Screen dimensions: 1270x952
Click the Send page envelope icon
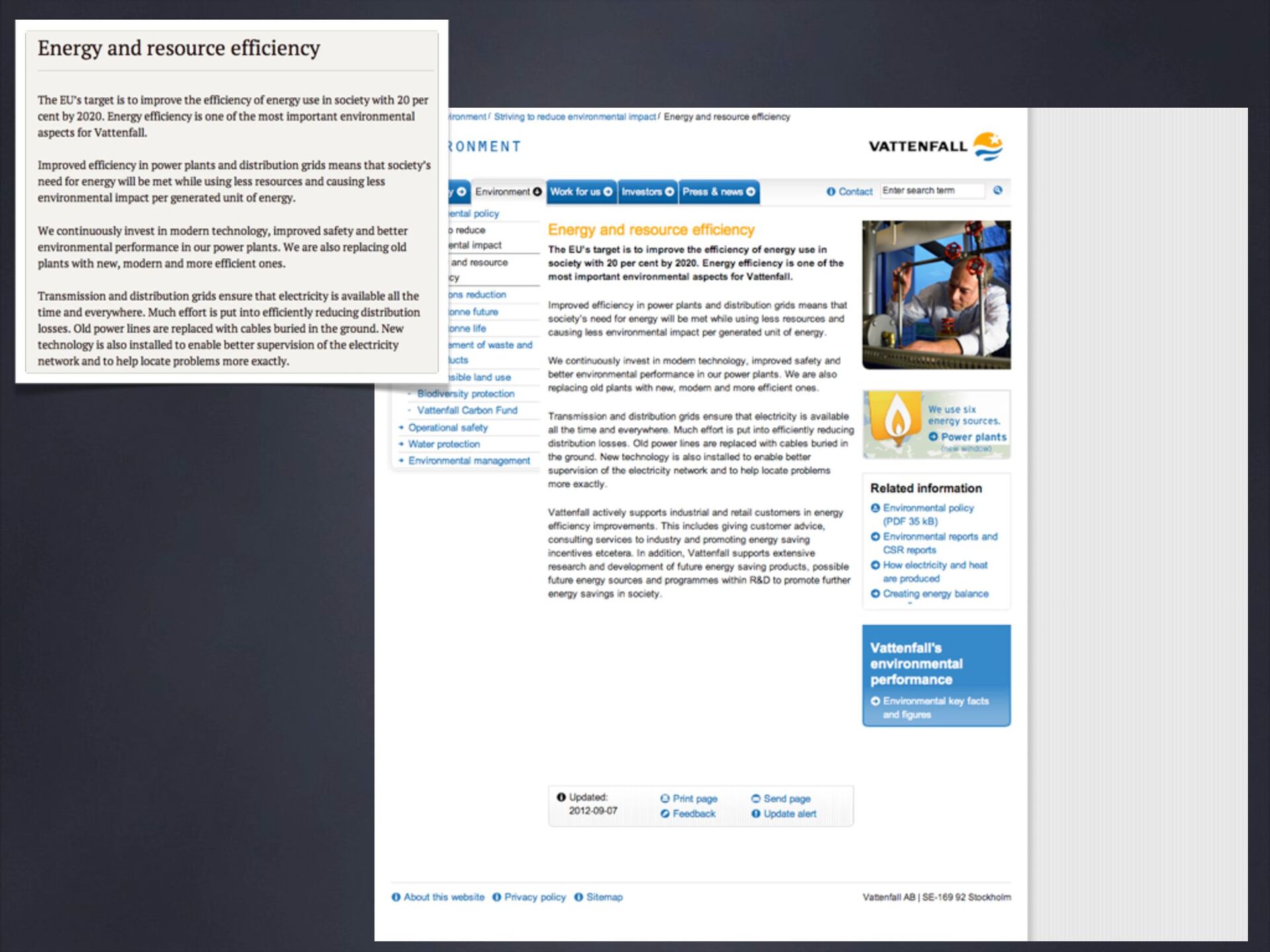[x=755, y=799]
